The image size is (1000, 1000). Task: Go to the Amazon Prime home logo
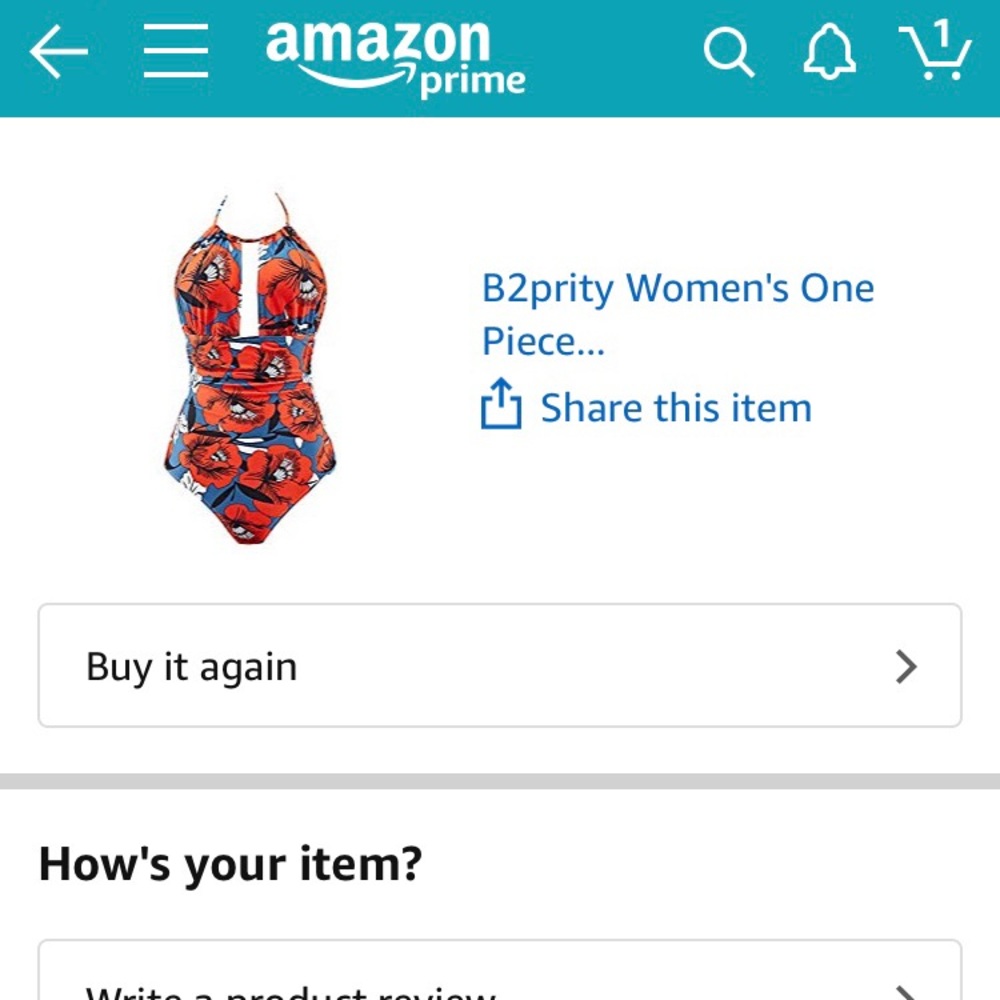(x=380, y=45)
